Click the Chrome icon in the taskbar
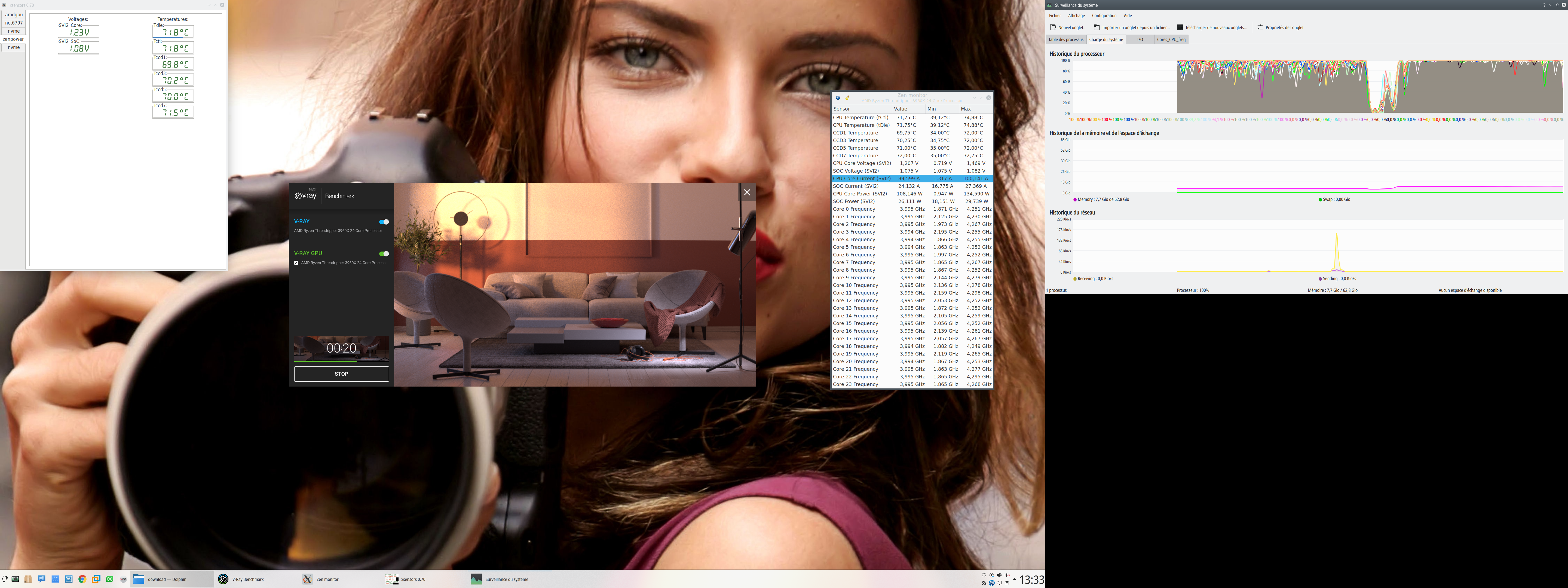This screenshot has height=588, width=1568. [82, 580]
